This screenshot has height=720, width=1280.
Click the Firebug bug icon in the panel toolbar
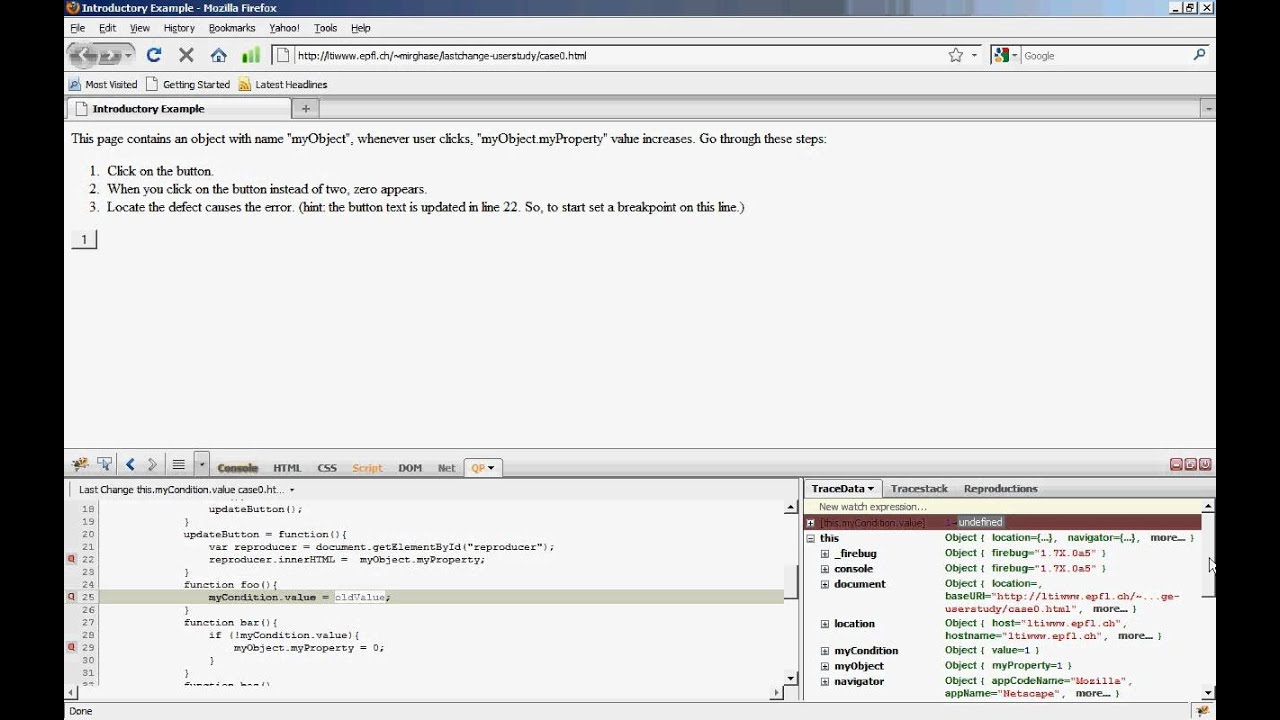(x=80, y=464)
